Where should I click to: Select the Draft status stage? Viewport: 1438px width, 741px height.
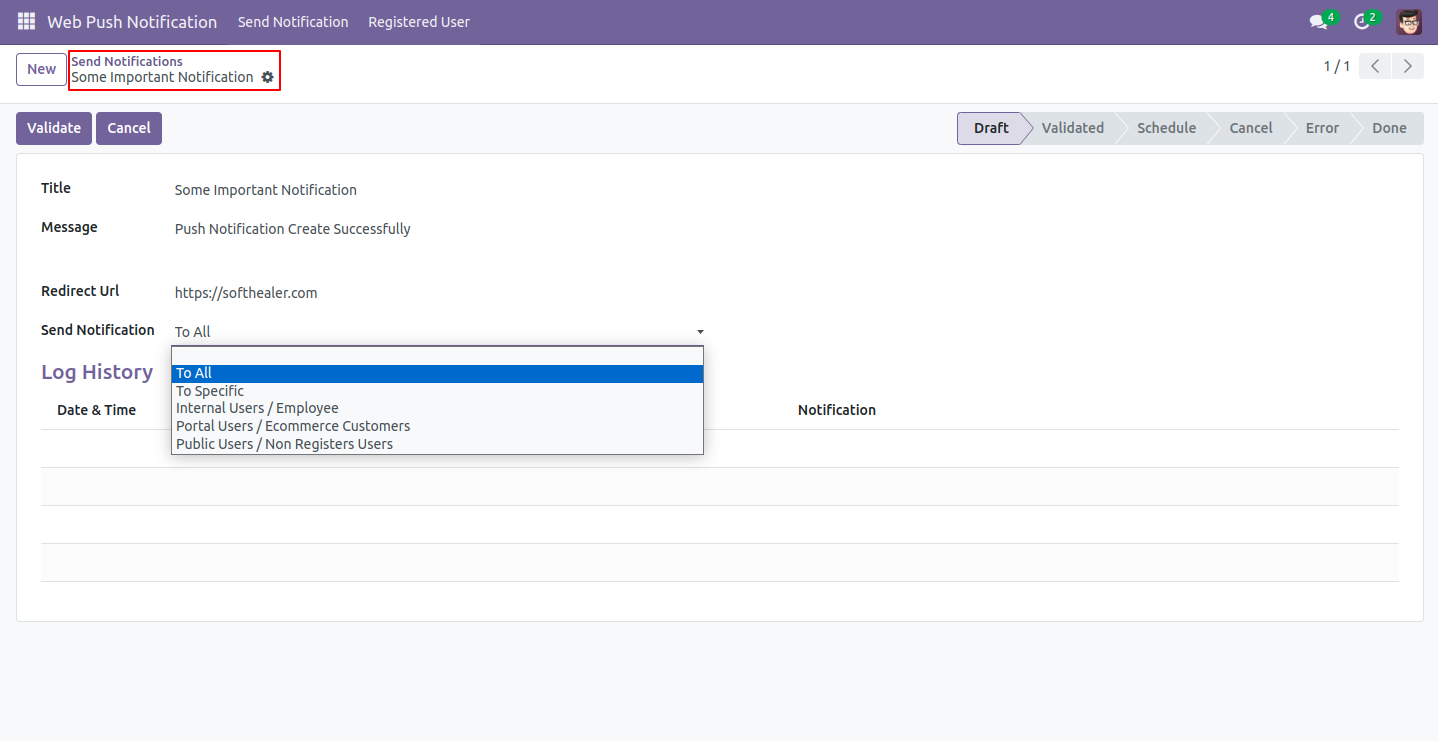coord(990,128)
